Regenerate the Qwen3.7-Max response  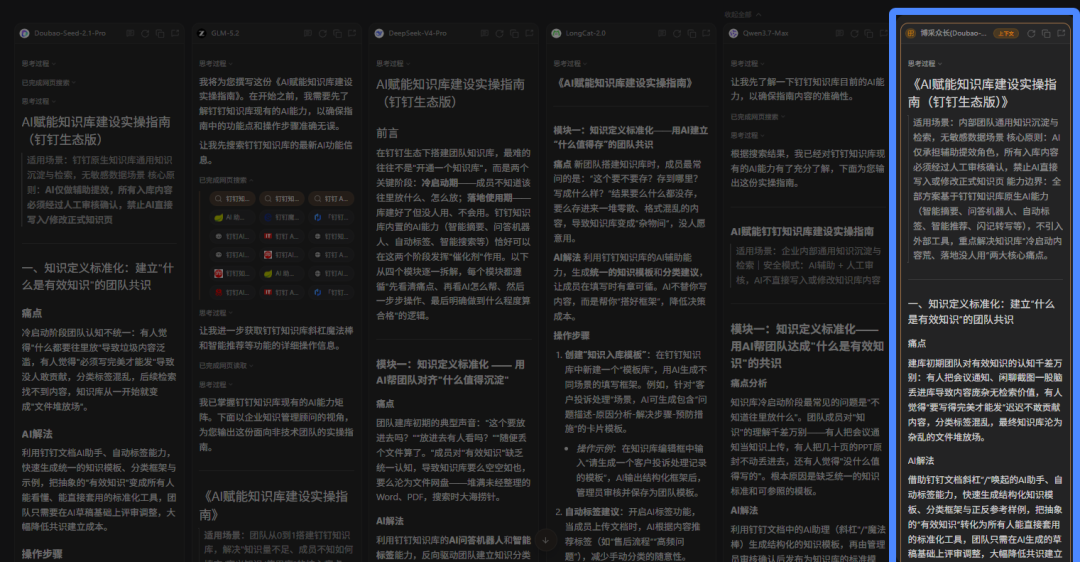(x=854, y=33)
